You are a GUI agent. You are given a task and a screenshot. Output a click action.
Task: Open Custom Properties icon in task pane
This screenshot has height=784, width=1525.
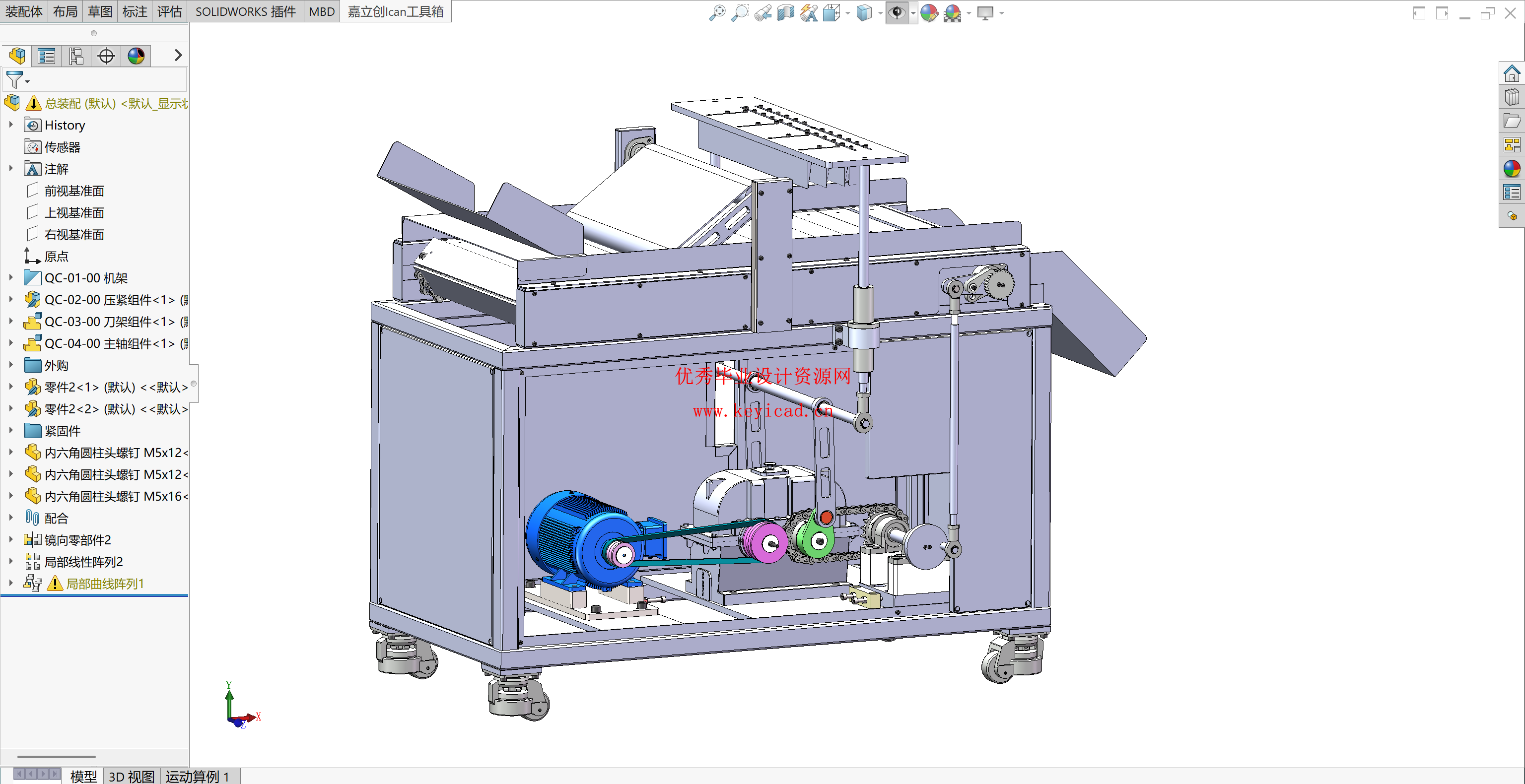click(1512, 193)
